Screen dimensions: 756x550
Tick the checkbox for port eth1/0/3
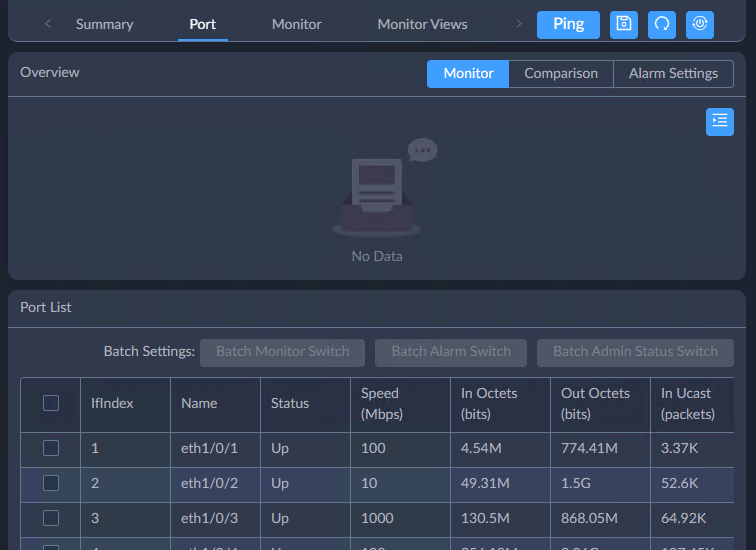51,518
